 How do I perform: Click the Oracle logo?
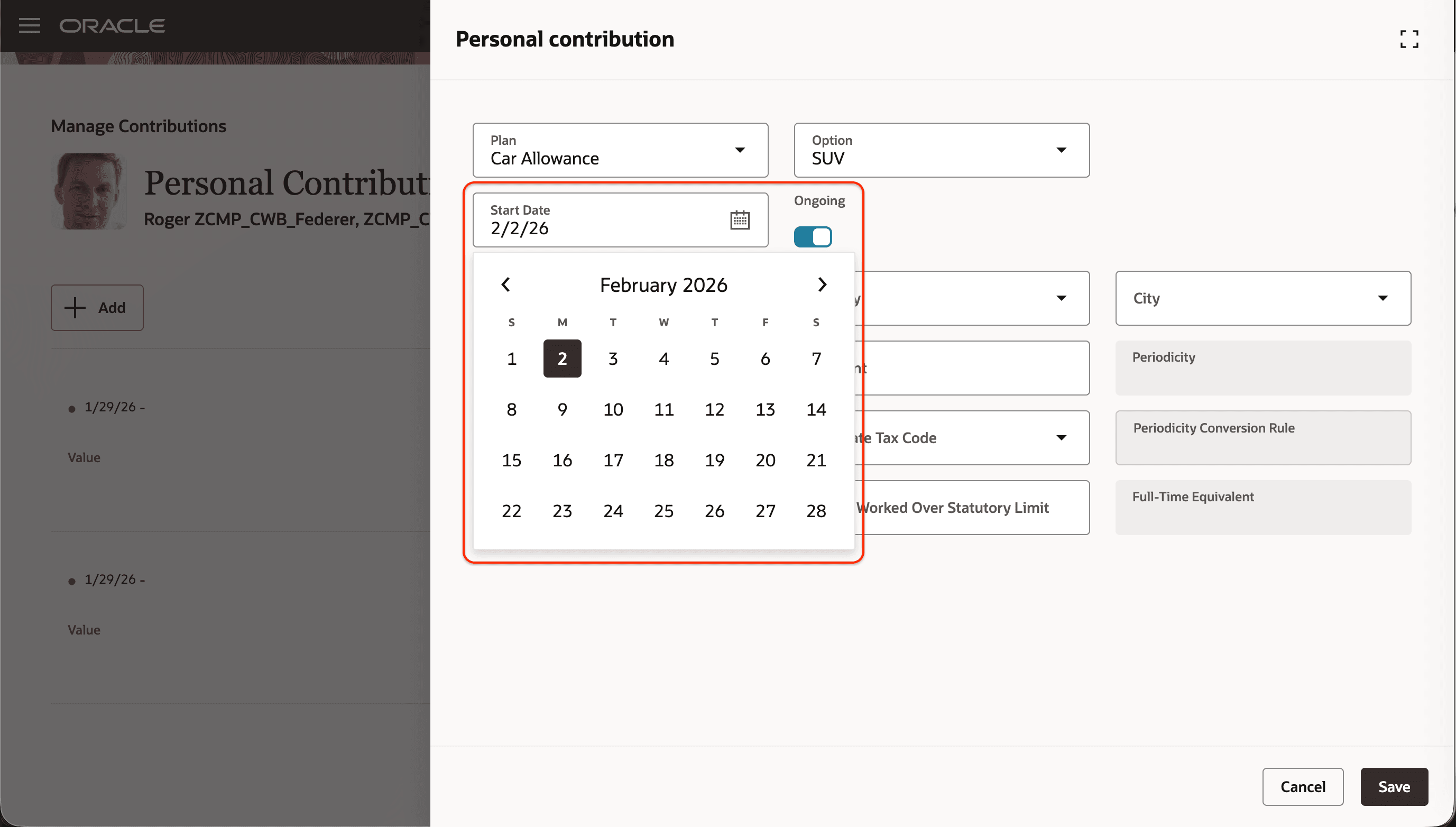pos(112,25)
